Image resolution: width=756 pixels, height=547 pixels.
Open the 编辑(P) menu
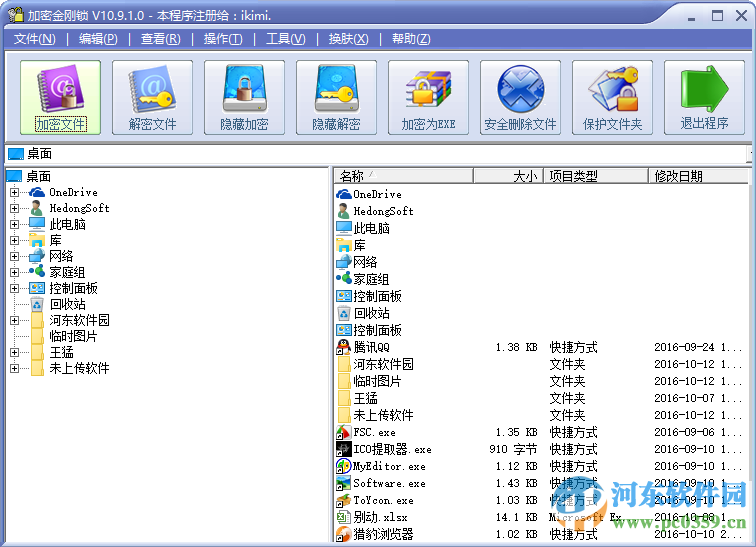[x=98, y=39]
